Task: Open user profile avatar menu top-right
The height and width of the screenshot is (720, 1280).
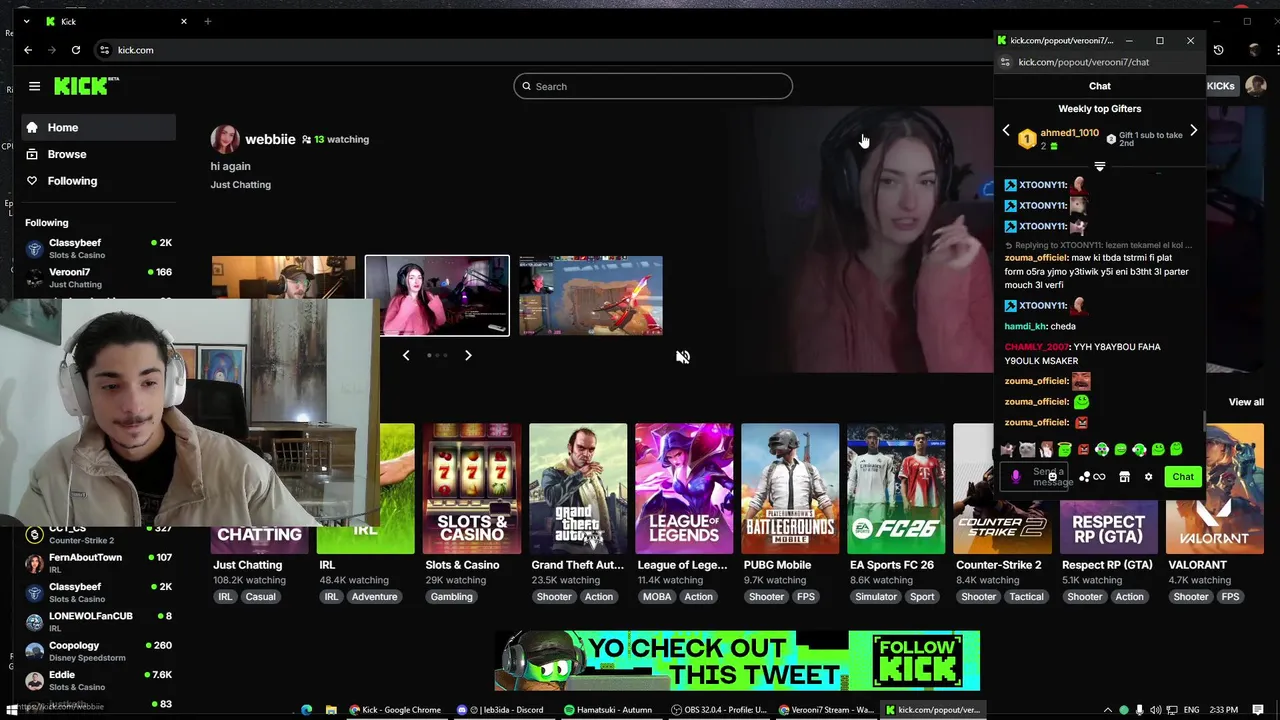Action: pyautogui.click(x=1256, y=86)
